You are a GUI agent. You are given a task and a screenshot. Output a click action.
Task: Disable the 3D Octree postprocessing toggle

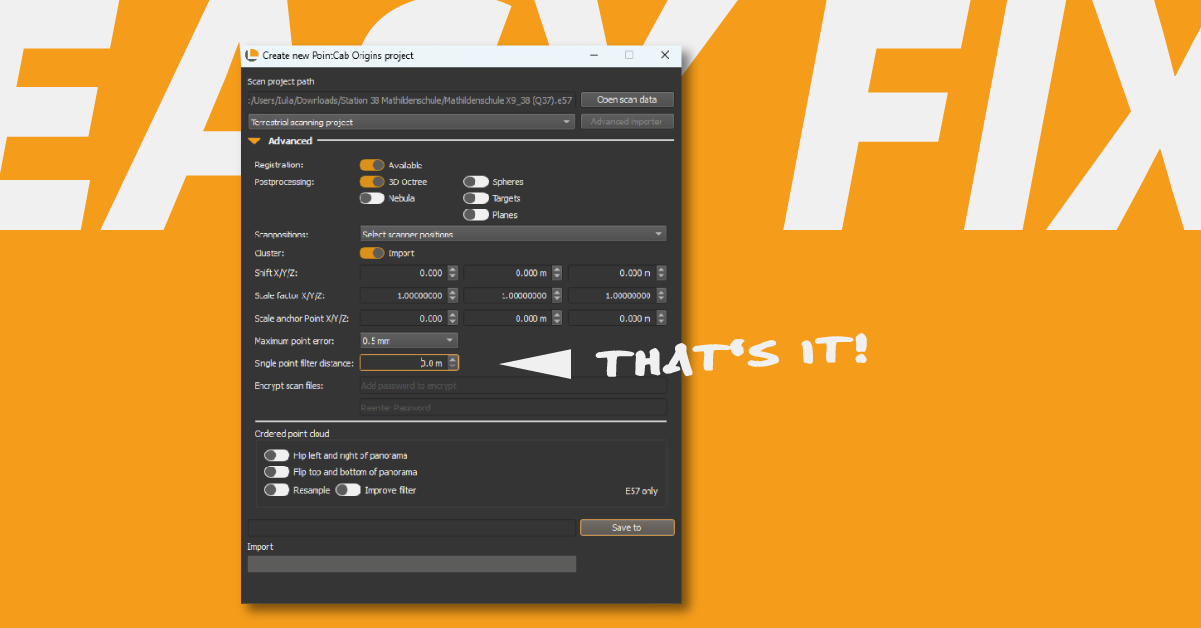[372, 182]
